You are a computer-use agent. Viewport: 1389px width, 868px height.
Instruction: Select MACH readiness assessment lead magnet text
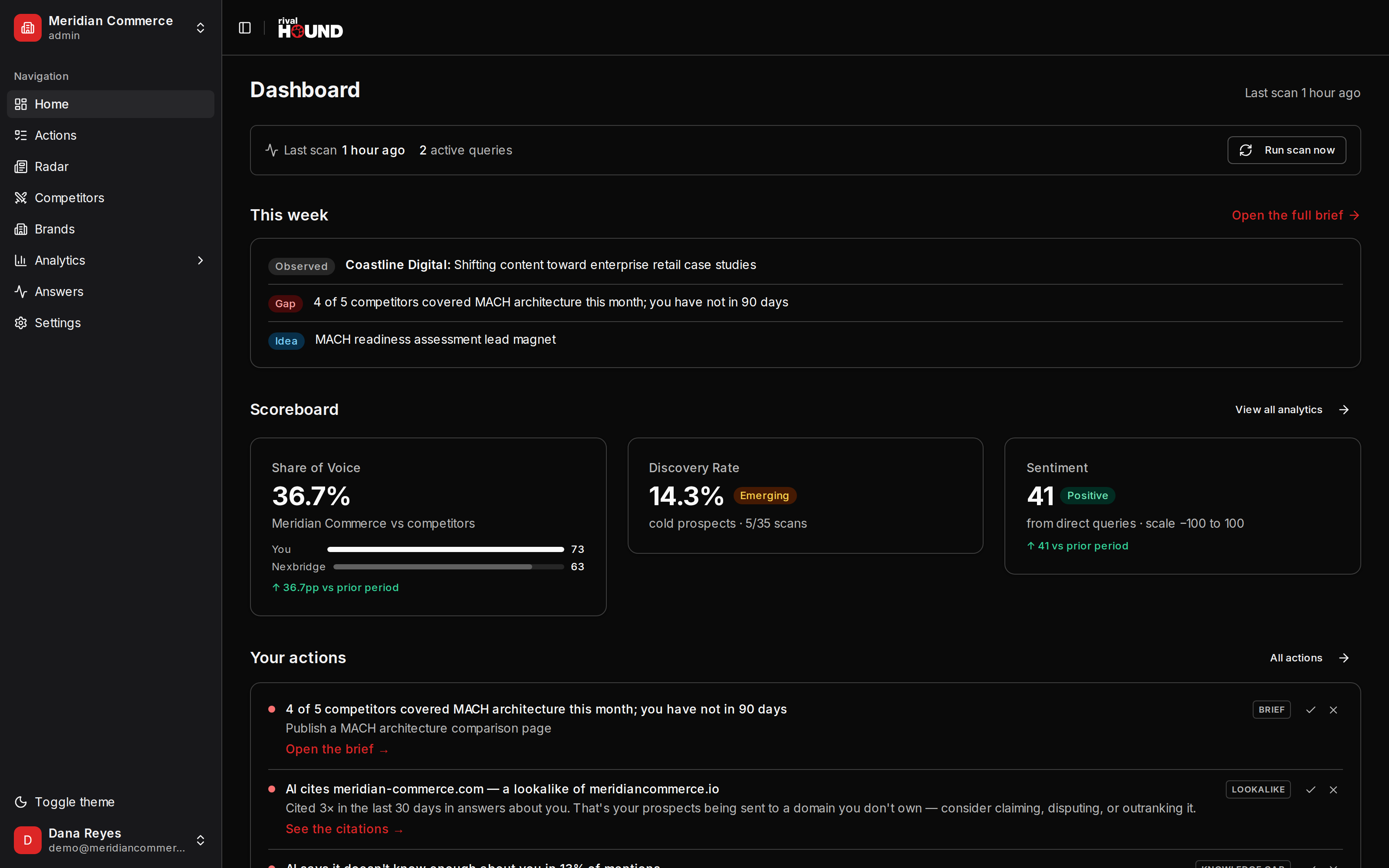coord(435,339)
